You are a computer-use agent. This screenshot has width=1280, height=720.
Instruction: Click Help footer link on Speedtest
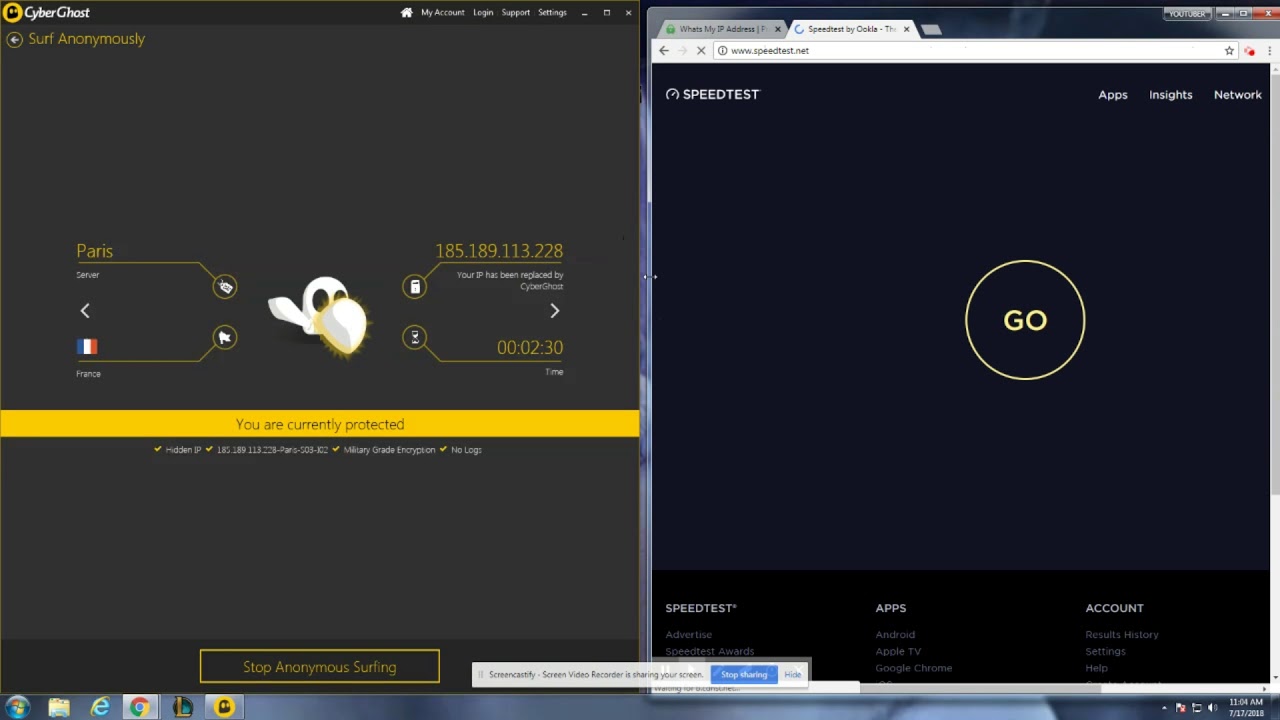pyautogui.click(x=1097, y=668)
